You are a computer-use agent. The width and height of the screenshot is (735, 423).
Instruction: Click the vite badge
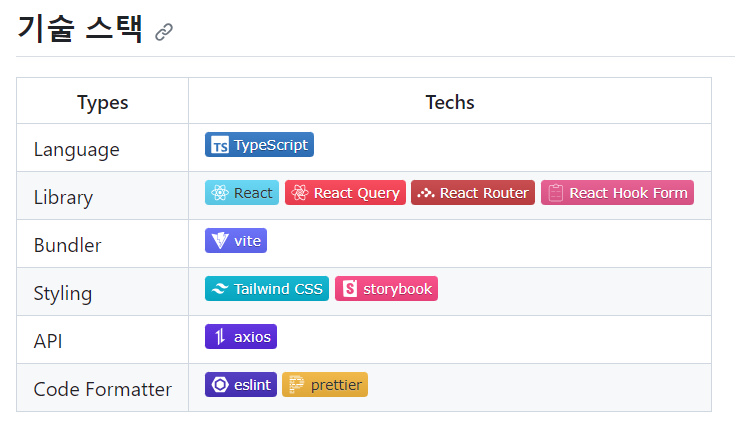(236, 241)
